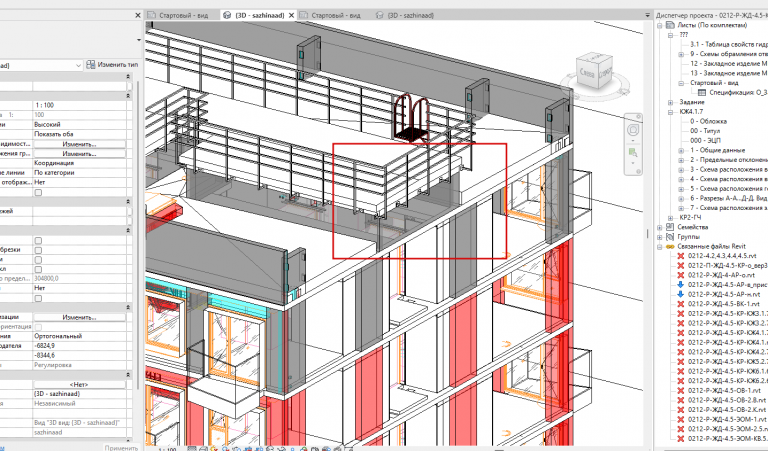
Task: Click Изменить... above the Ортогональный row
Action: point(79,317)
